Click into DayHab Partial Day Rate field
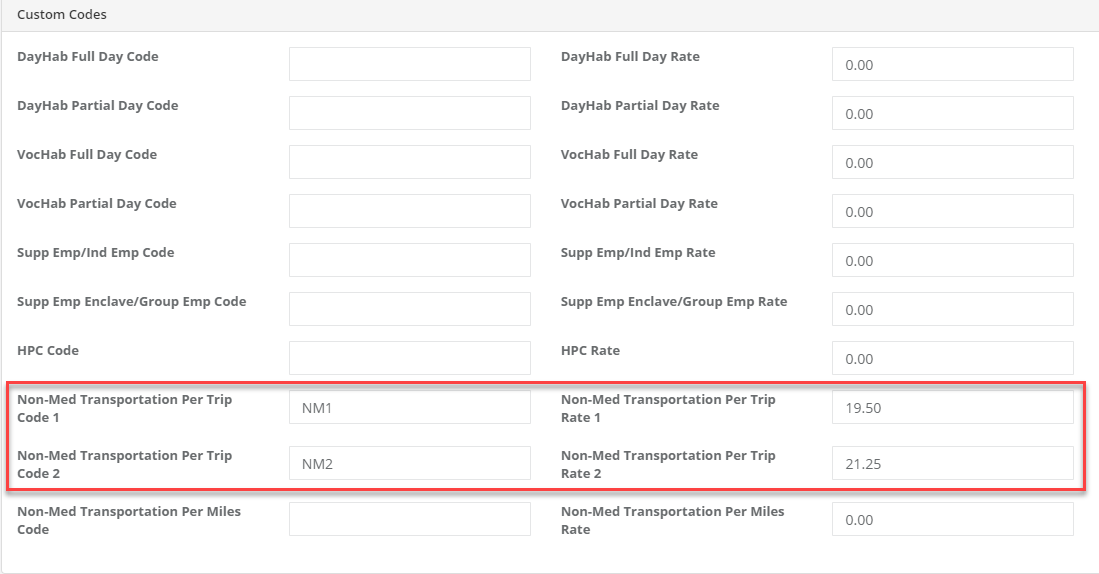1099x574 pixels. (952, 113)
